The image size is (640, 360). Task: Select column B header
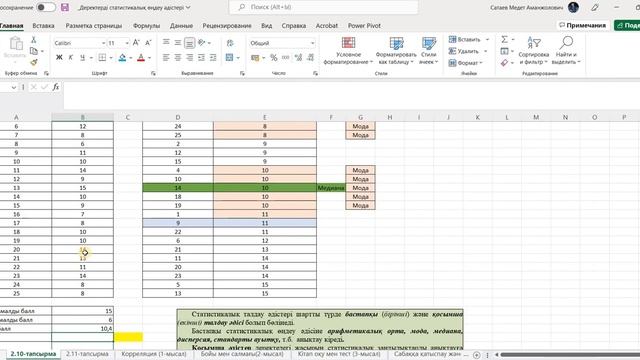pyautogui.click(x=82, y=117)
